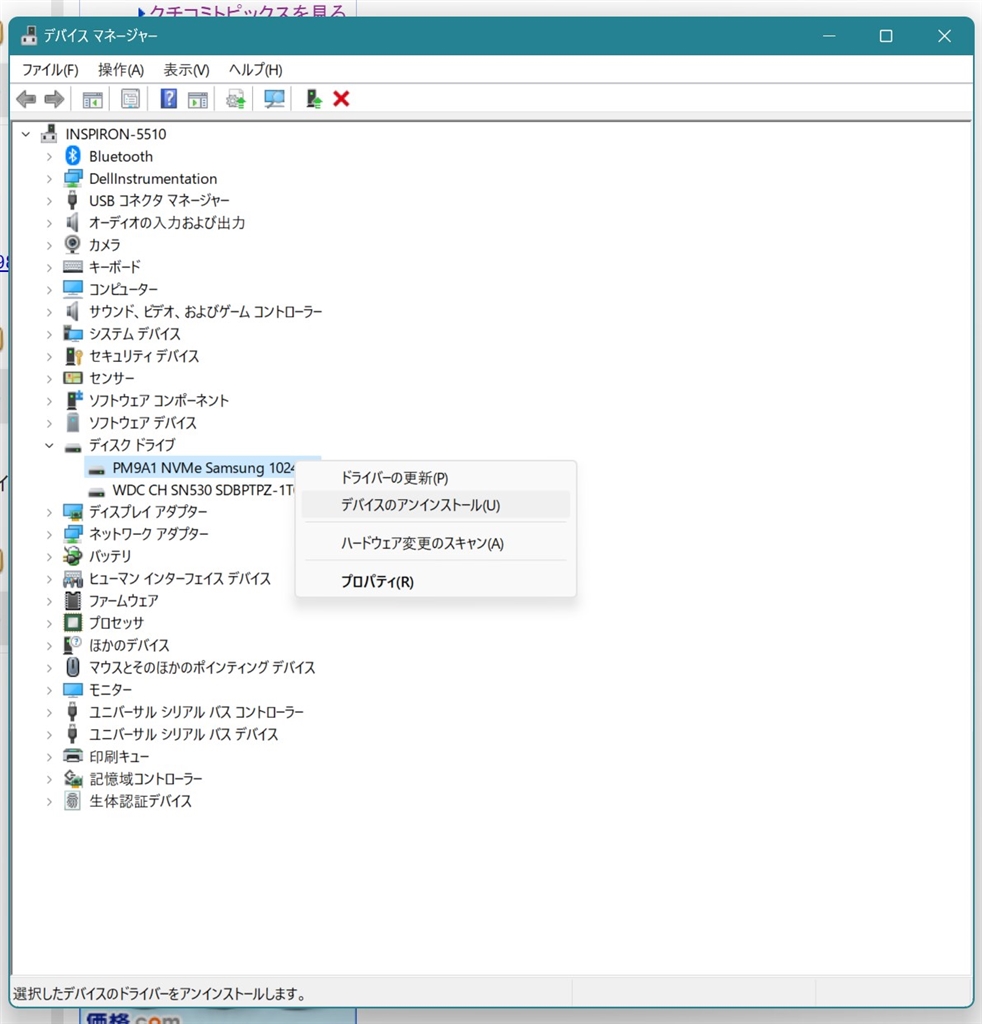This screenshot has width=982, height=1024.
Task: Click the モニター display icon
Action: tap(72, 690)
